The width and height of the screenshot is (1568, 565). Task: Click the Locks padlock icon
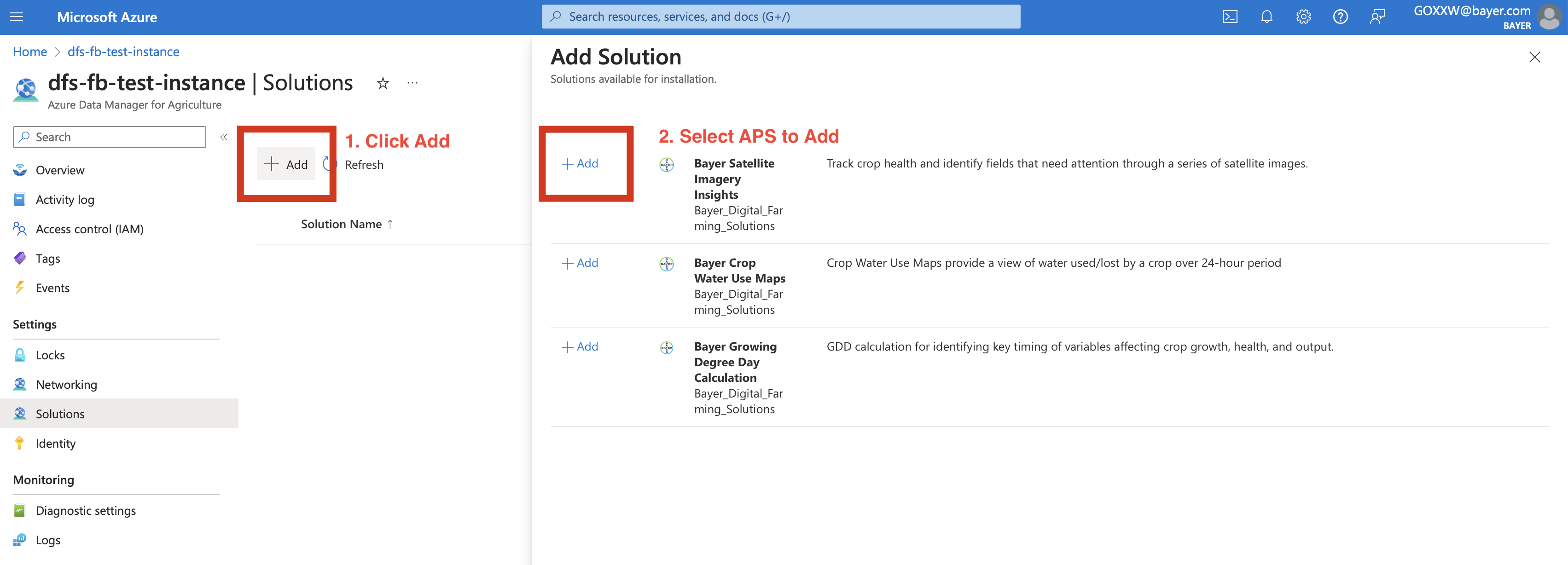(x=20, y=355)
